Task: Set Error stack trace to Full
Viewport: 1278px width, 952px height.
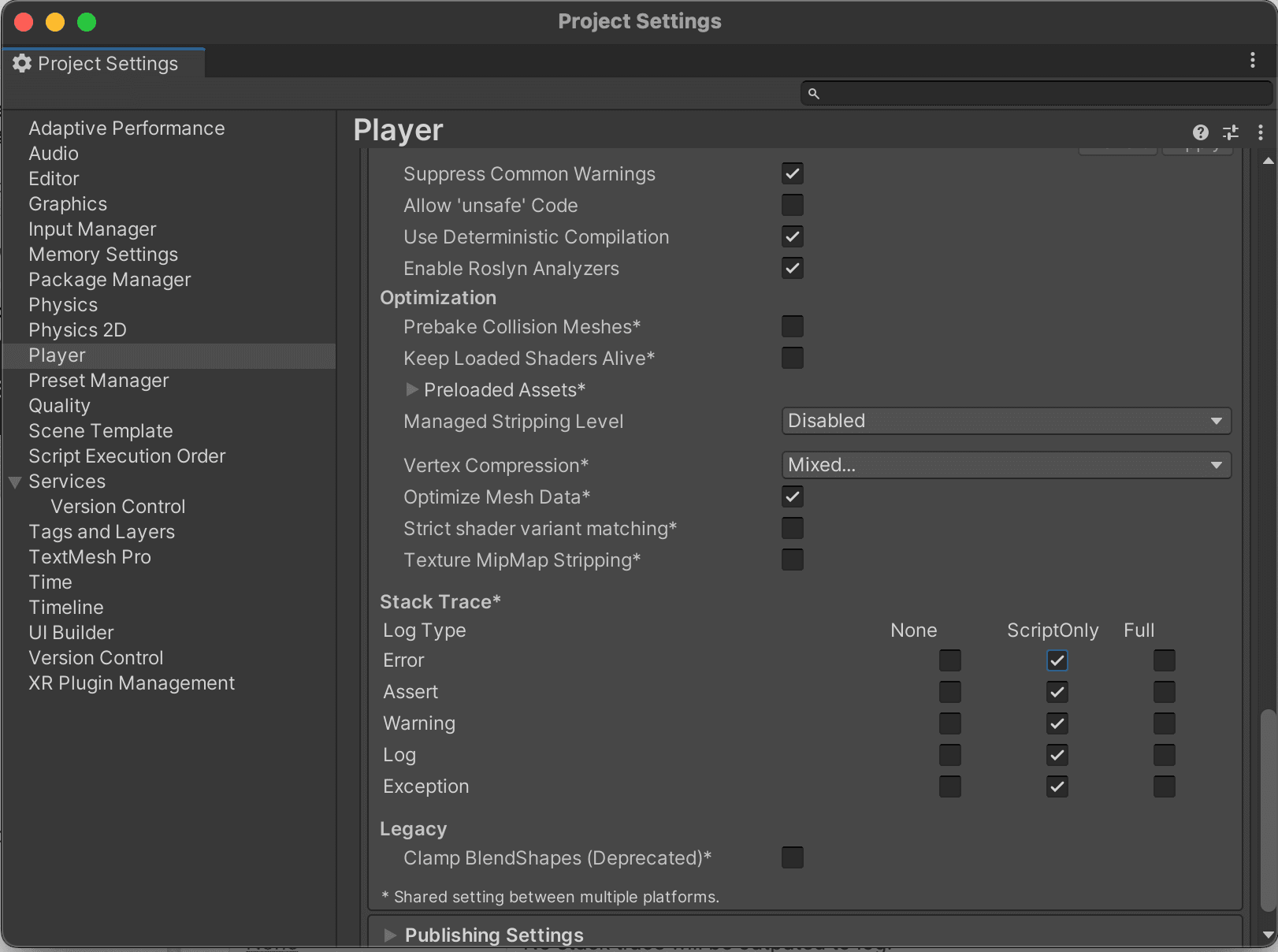Action: click(1165, 660)
